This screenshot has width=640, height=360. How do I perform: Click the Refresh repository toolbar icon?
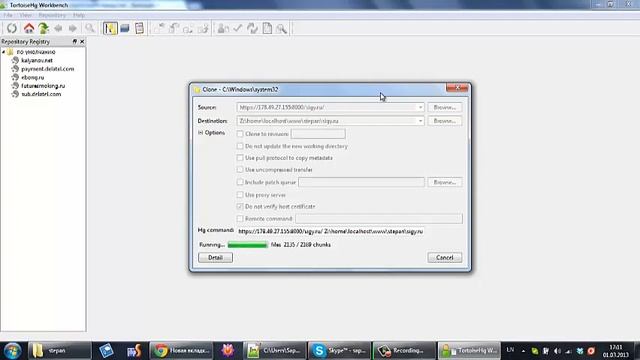(12, 28)
